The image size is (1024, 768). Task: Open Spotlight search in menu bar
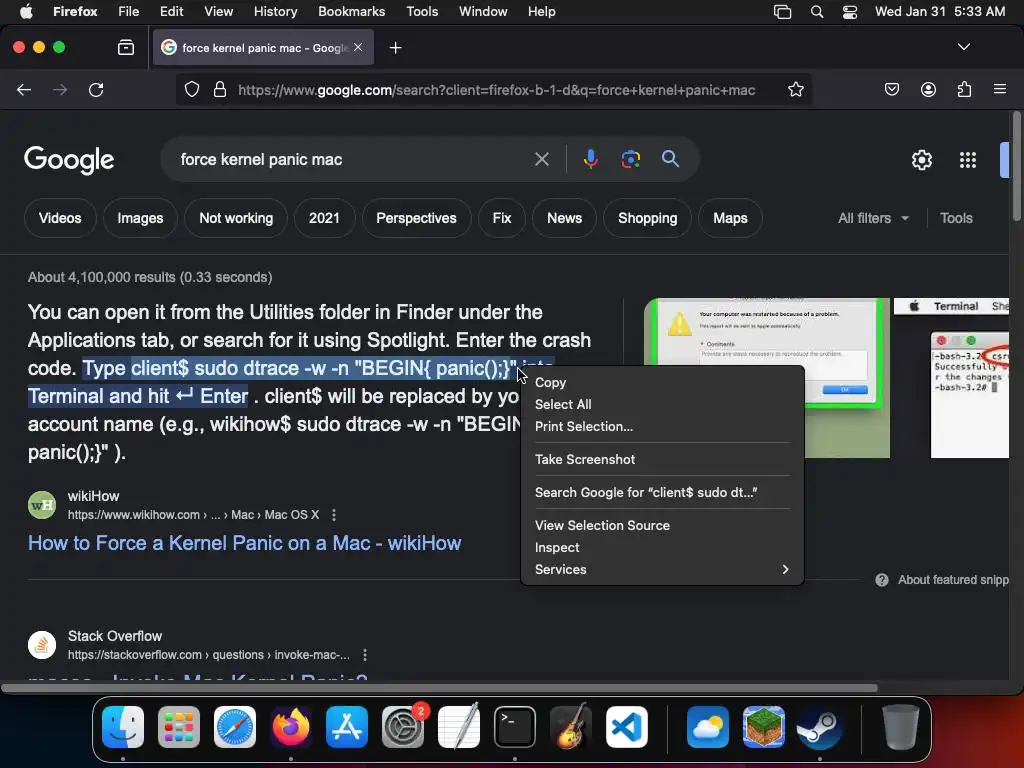point(816,11)
